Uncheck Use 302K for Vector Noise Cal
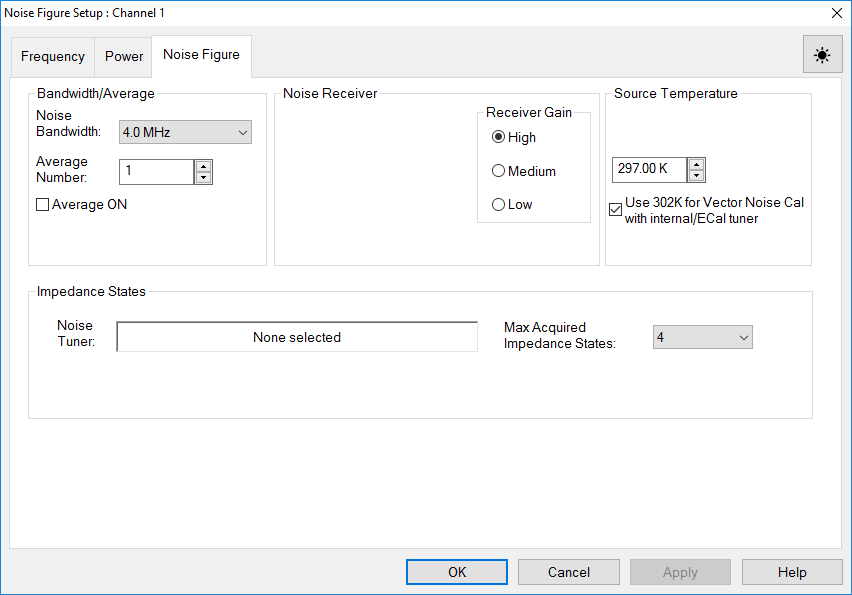Image resolution: width=852 pixels, height=595 pixels. pos(616,210)
